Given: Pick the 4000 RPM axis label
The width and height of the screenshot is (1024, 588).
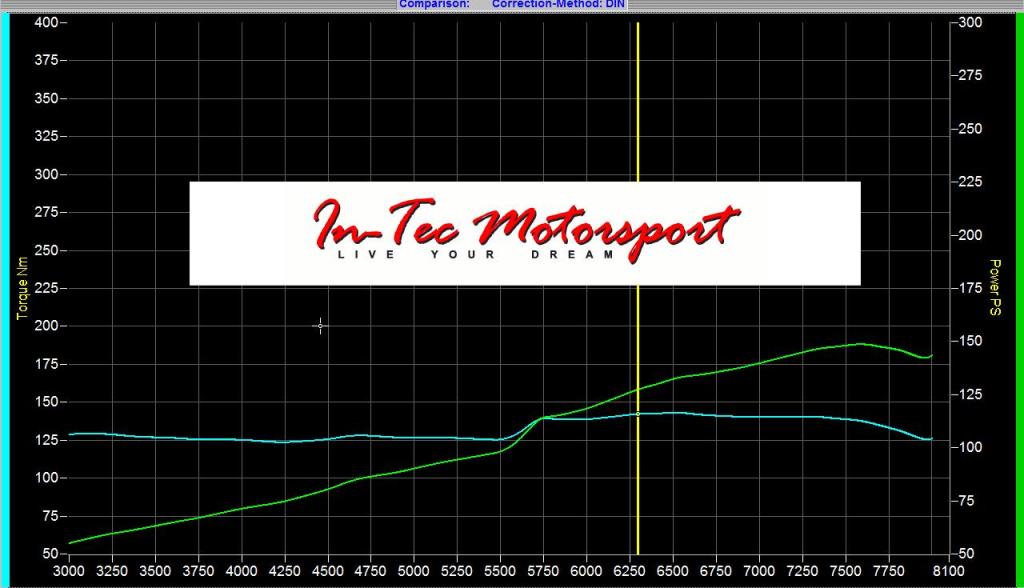Looking at the screenshot, I should click(x=241, y=571).
